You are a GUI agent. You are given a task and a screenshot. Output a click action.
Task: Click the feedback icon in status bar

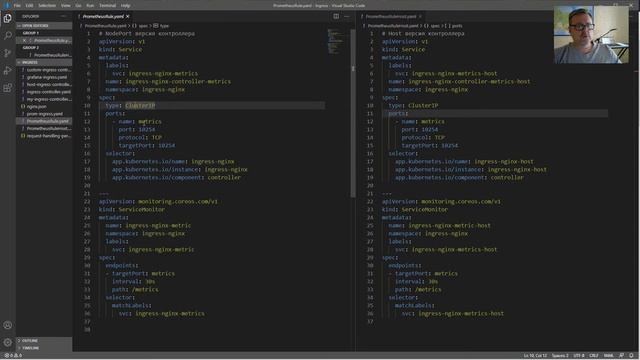(x=622, y=356)
